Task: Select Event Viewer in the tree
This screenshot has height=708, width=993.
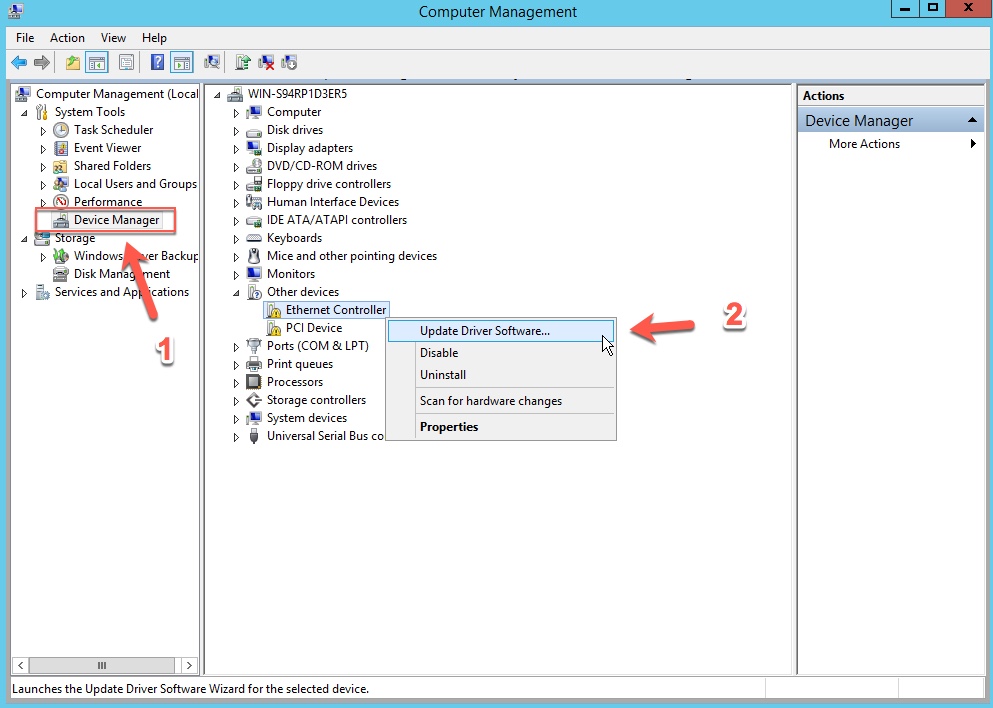Action: [x=108, y=148]
